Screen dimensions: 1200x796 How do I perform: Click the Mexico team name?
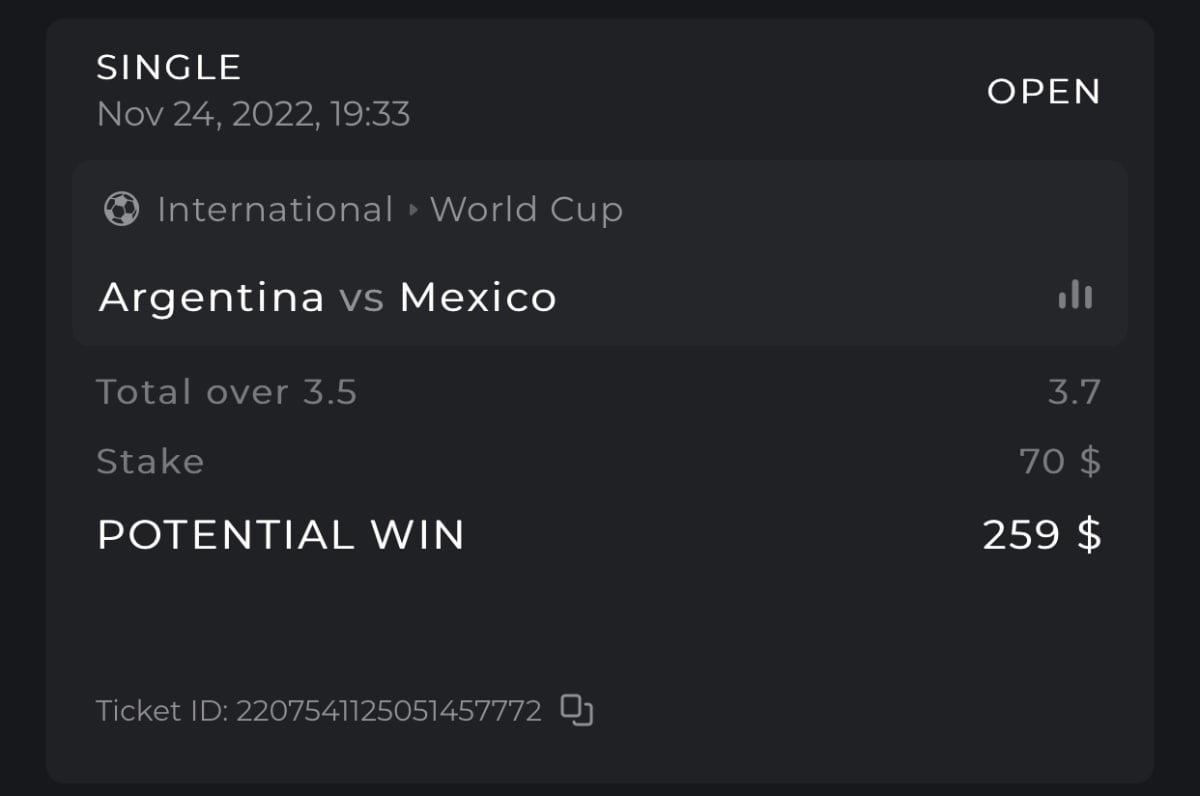[x=478, y=297]
